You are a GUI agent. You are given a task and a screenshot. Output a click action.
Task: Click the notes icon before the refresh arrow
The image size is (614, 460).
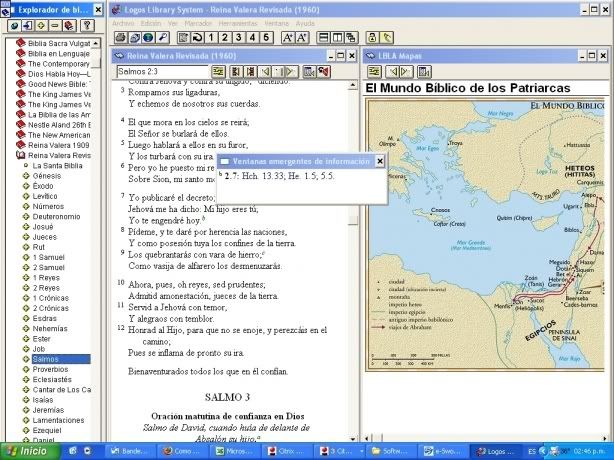click(x=183, y=38)
